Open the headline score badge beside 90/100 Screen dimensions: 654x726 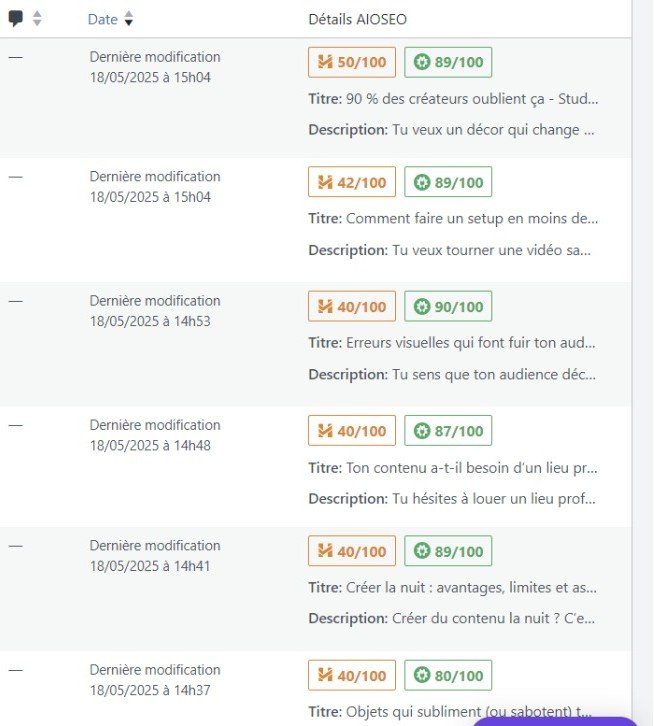click(352, 306)
